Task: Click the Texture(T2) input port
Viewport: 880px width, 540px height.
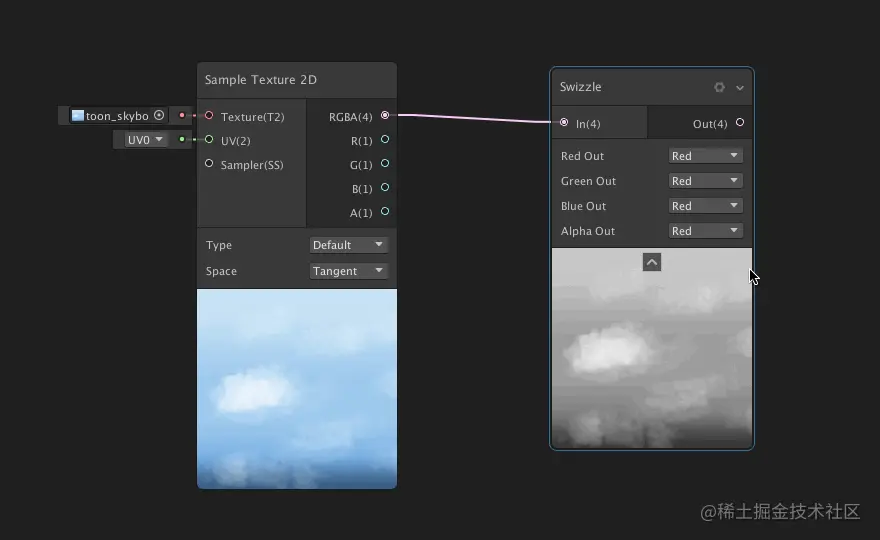Action: (209, 115)
